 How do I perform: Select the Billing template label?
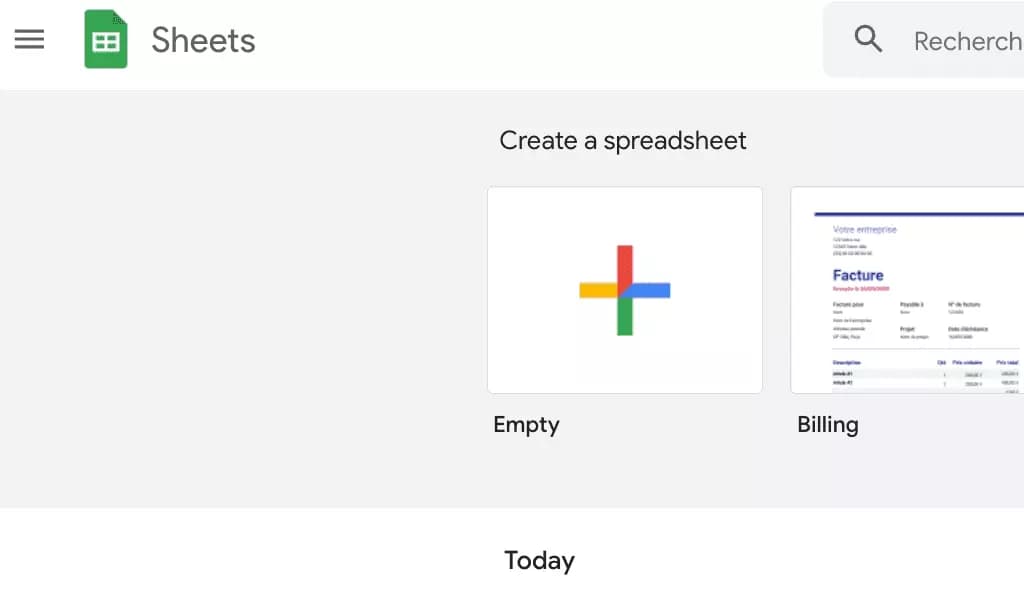tap(827, 425)
